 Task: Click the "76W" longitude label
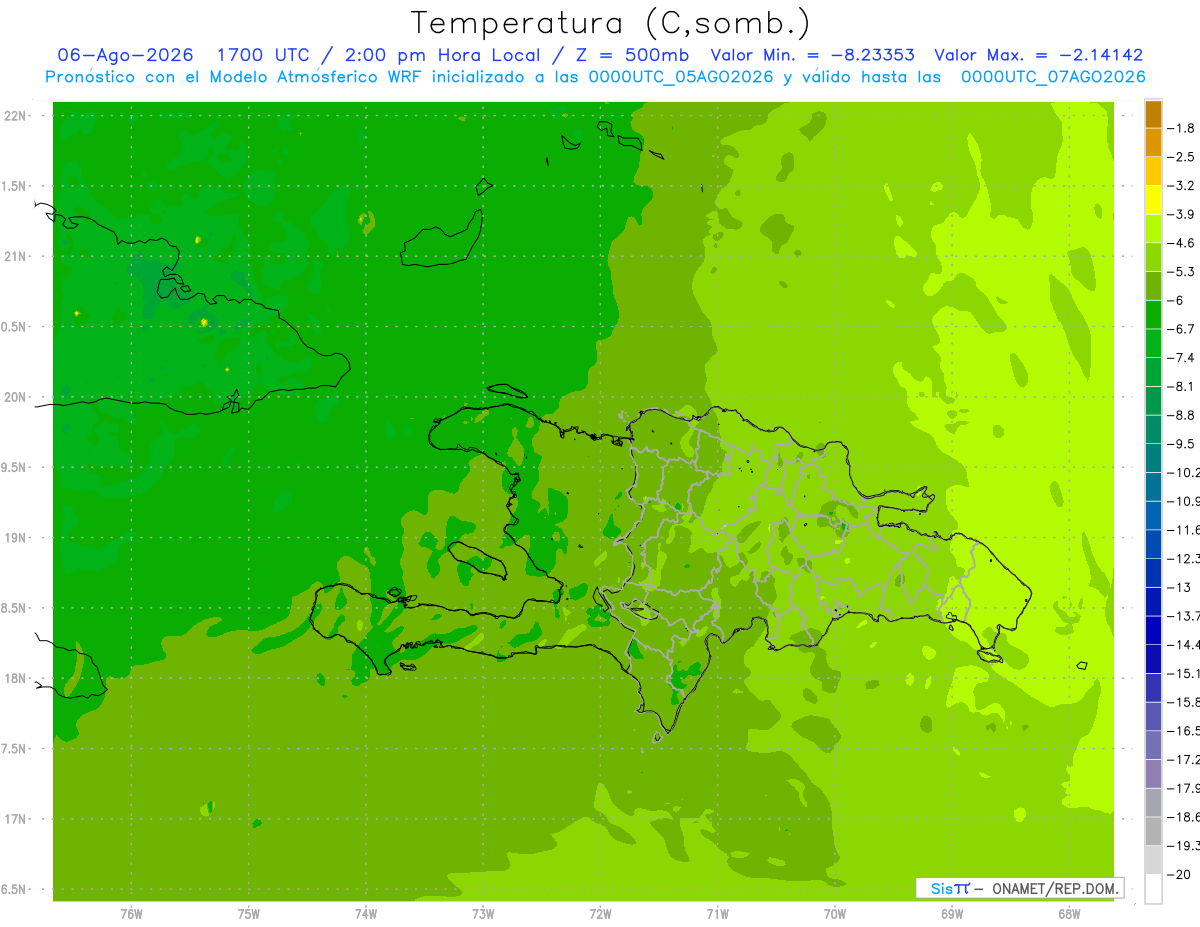pyautogui.click(x=131, y=913)
